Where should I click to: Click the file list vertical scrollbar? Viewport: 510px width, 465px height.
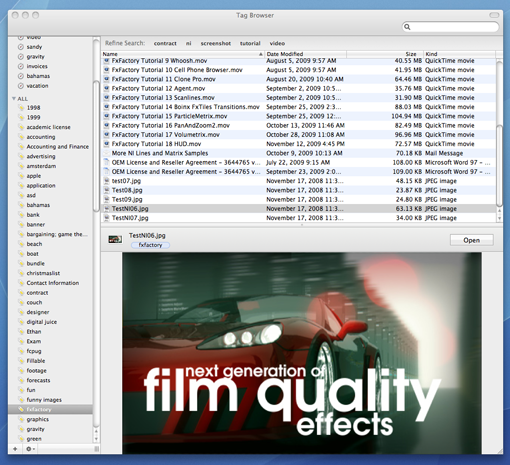pos(499,166)
